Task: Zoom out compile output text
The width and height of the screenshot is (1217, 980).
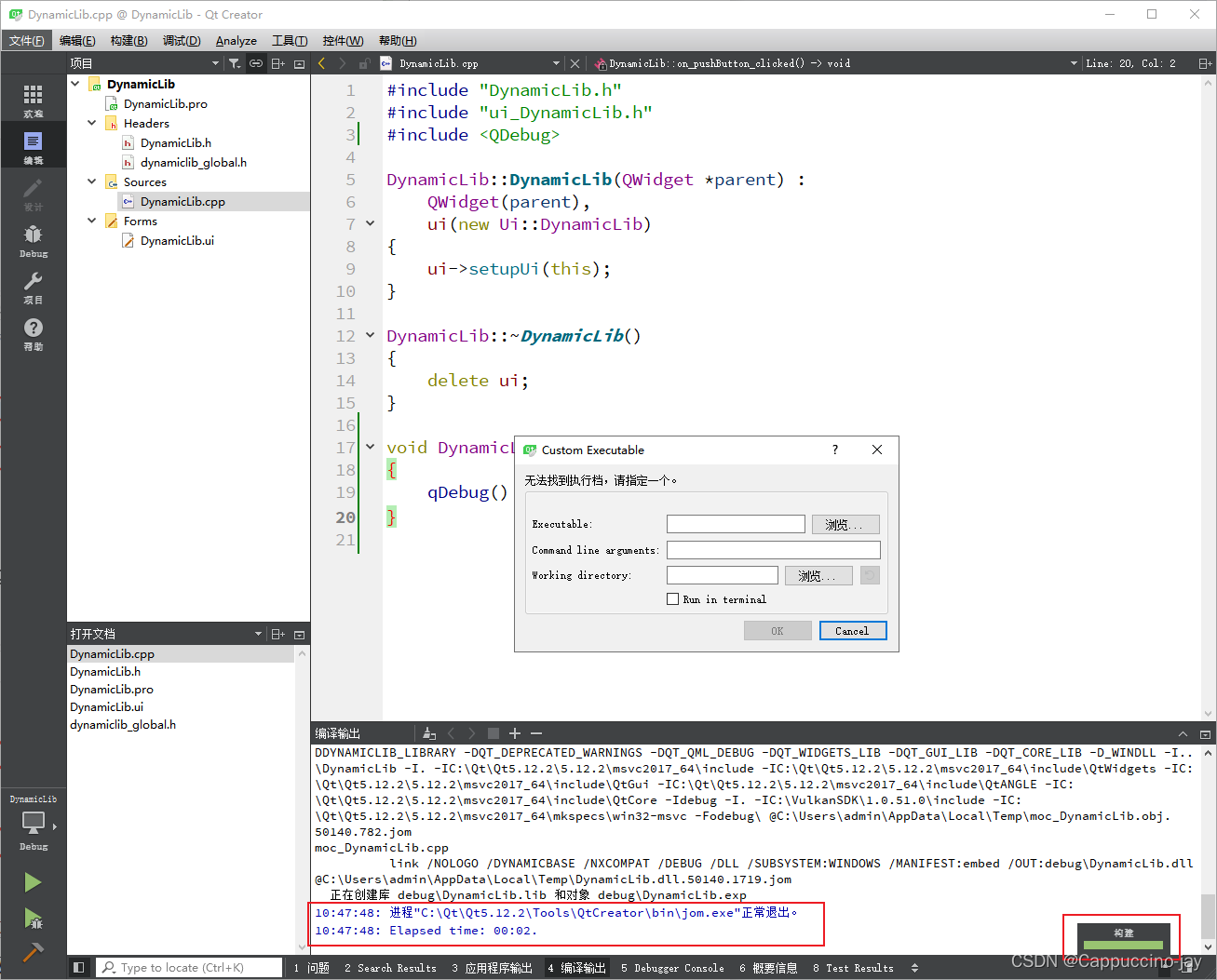Action: pos(535,733)
